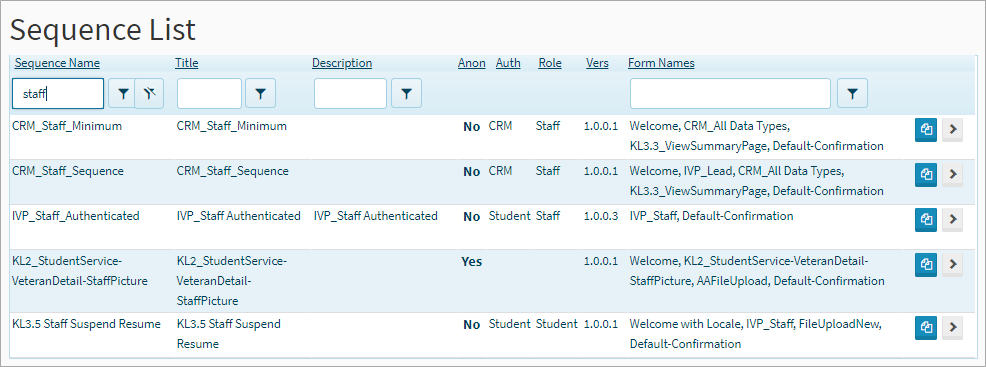Sort by Description column header
This screenshot has height=367, width=986.
click(342, 63)
